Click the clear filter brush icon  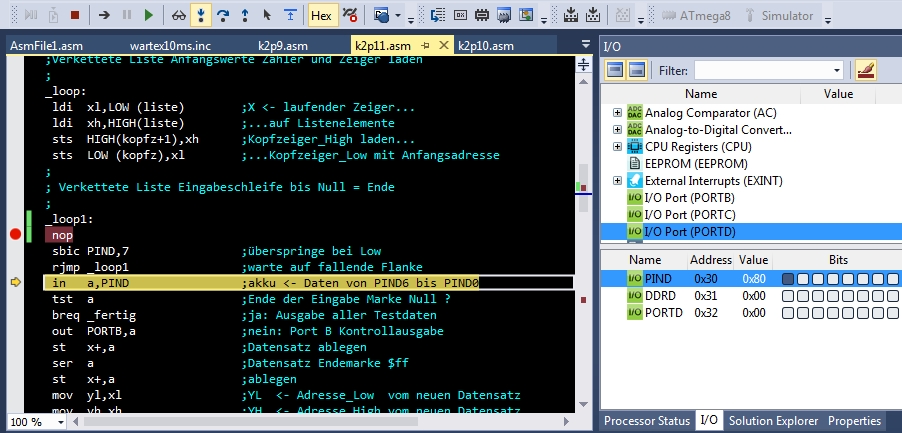click(x=865, y=70)
